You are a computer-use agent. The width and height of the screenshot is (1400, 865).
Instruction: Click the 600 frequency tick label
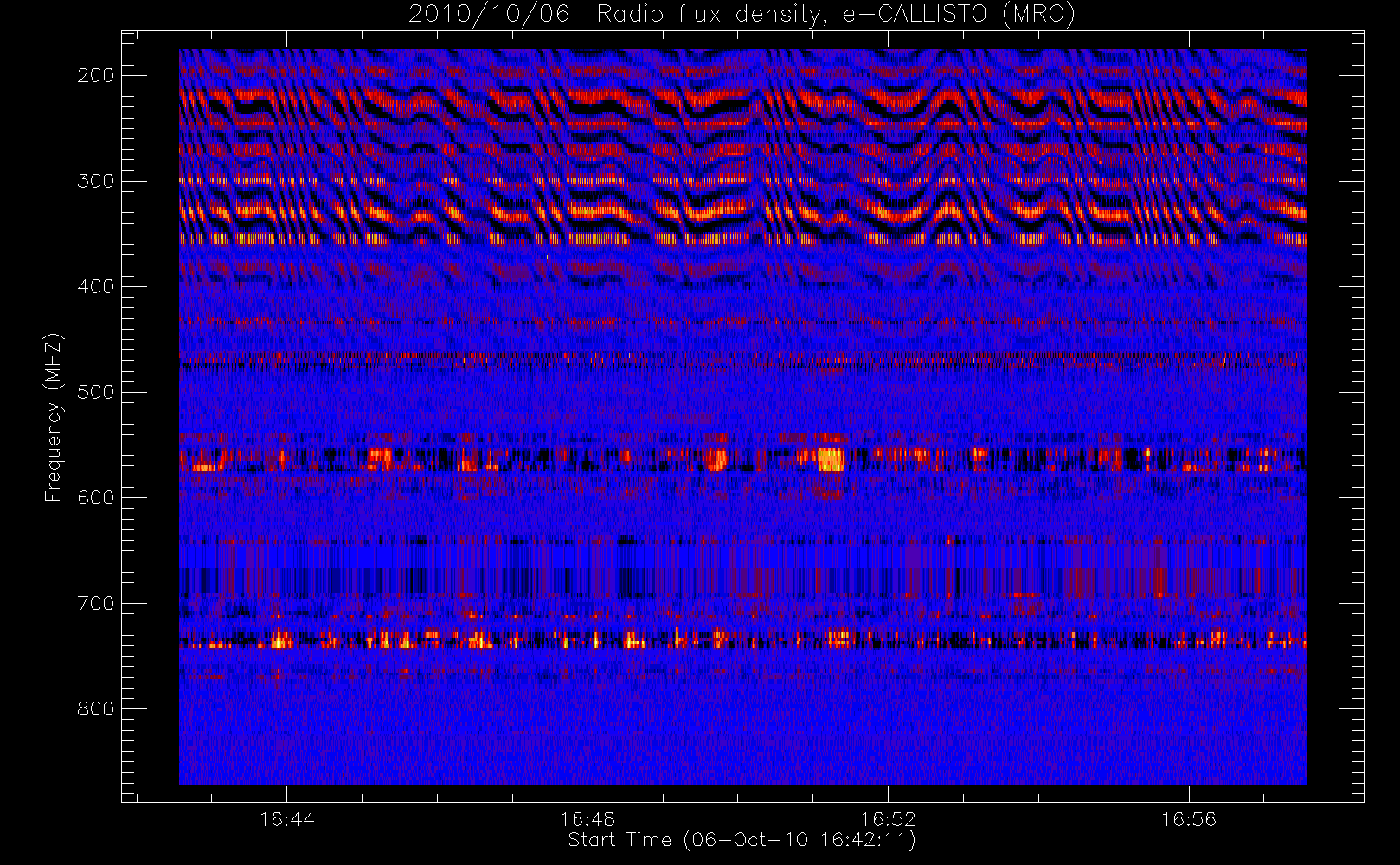(x=96, y=497)
